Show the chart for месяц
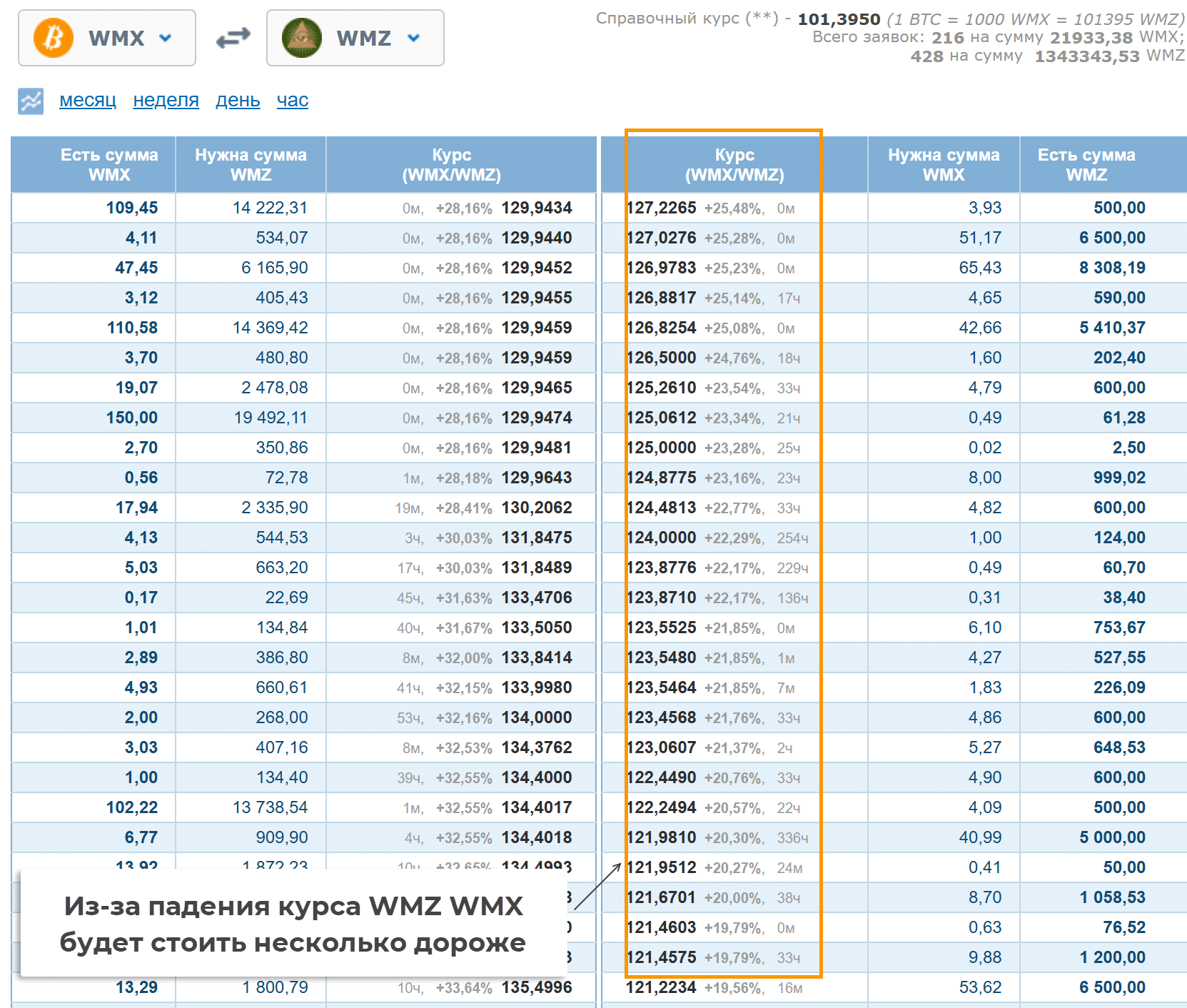Viewport: 1187px width, 1008px height. 88,101
